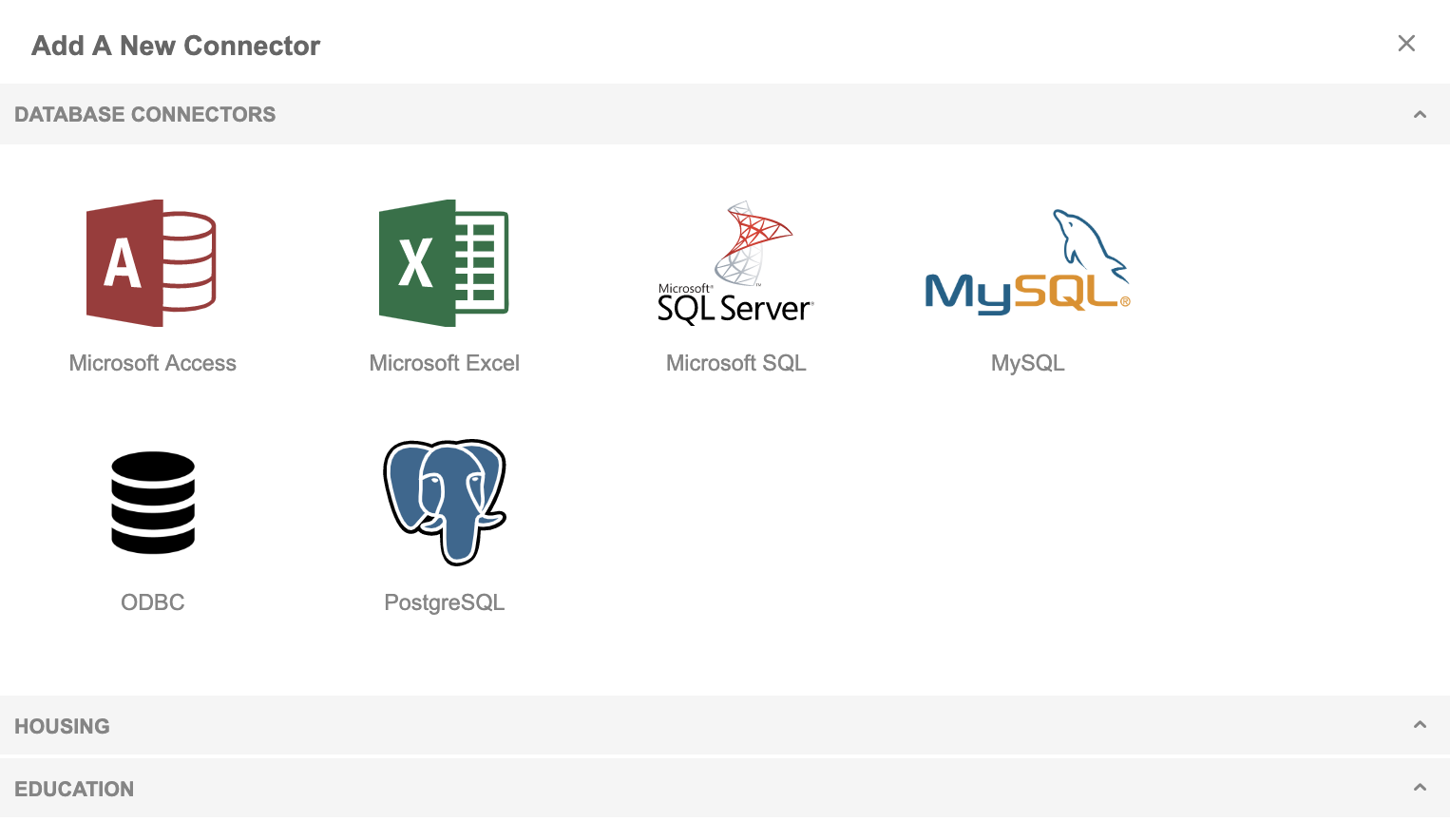Click the ODBC text label
The width and height of the screenshot is (1450, 840).
[153, 602]
